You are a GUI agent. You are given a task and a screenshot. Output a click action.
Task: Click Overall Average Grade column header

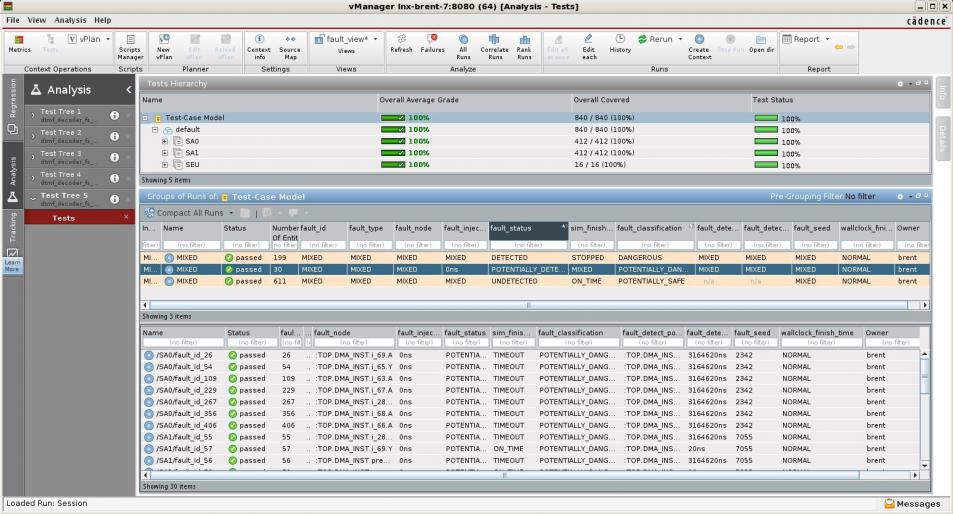(474, 100)
